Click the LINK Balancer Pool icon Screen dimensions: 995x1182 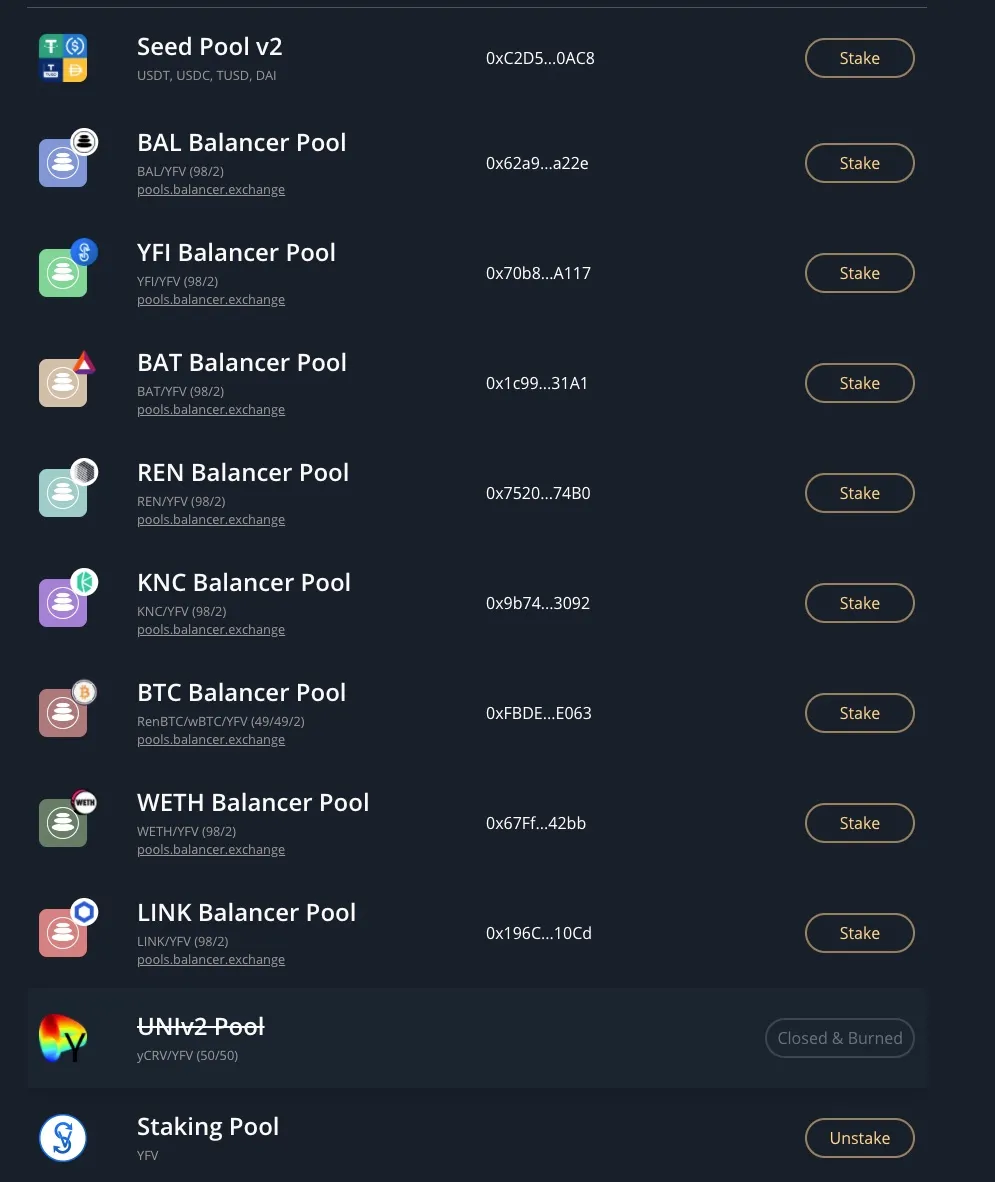coord(64,932)
